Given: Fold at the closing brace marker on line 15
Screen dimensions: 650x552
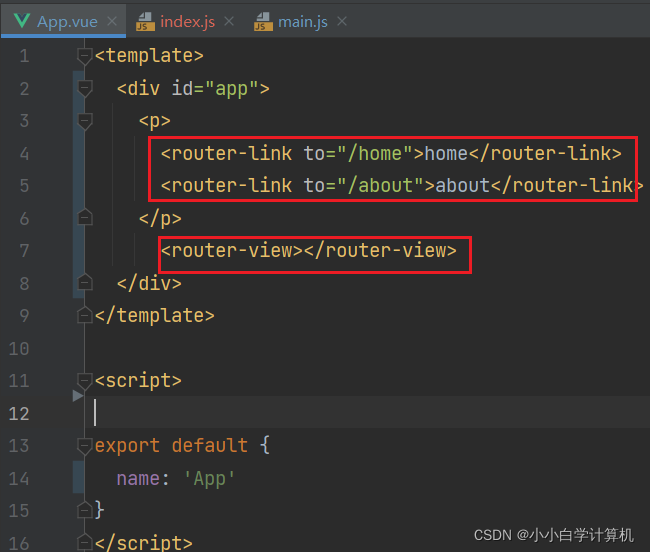Looking at the screenshot, I should pos(85,510).
